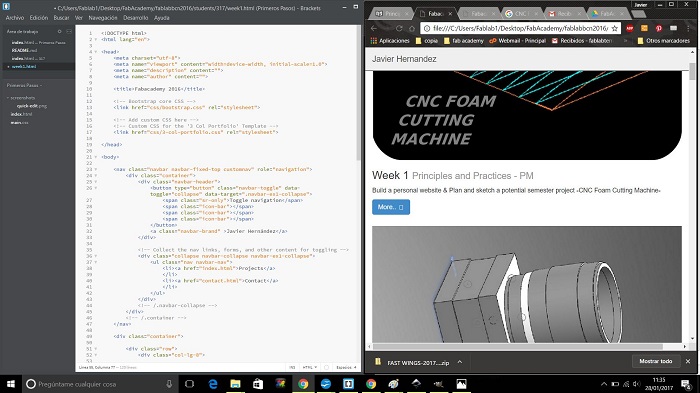This screenshot has height=393, width=700.
Task: Click the orange extension icon beside ABP
Action: coord(644,28)
